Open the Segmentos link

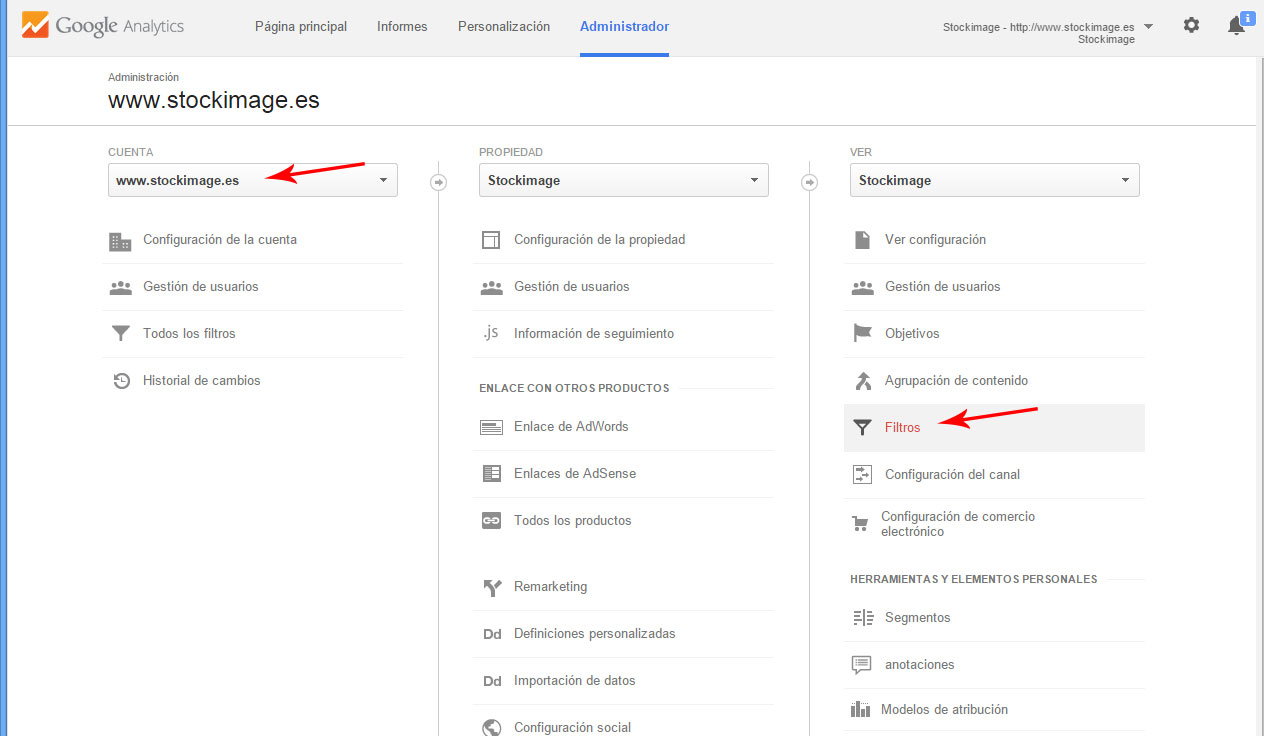pyautogui.click(x=918, y=618)
